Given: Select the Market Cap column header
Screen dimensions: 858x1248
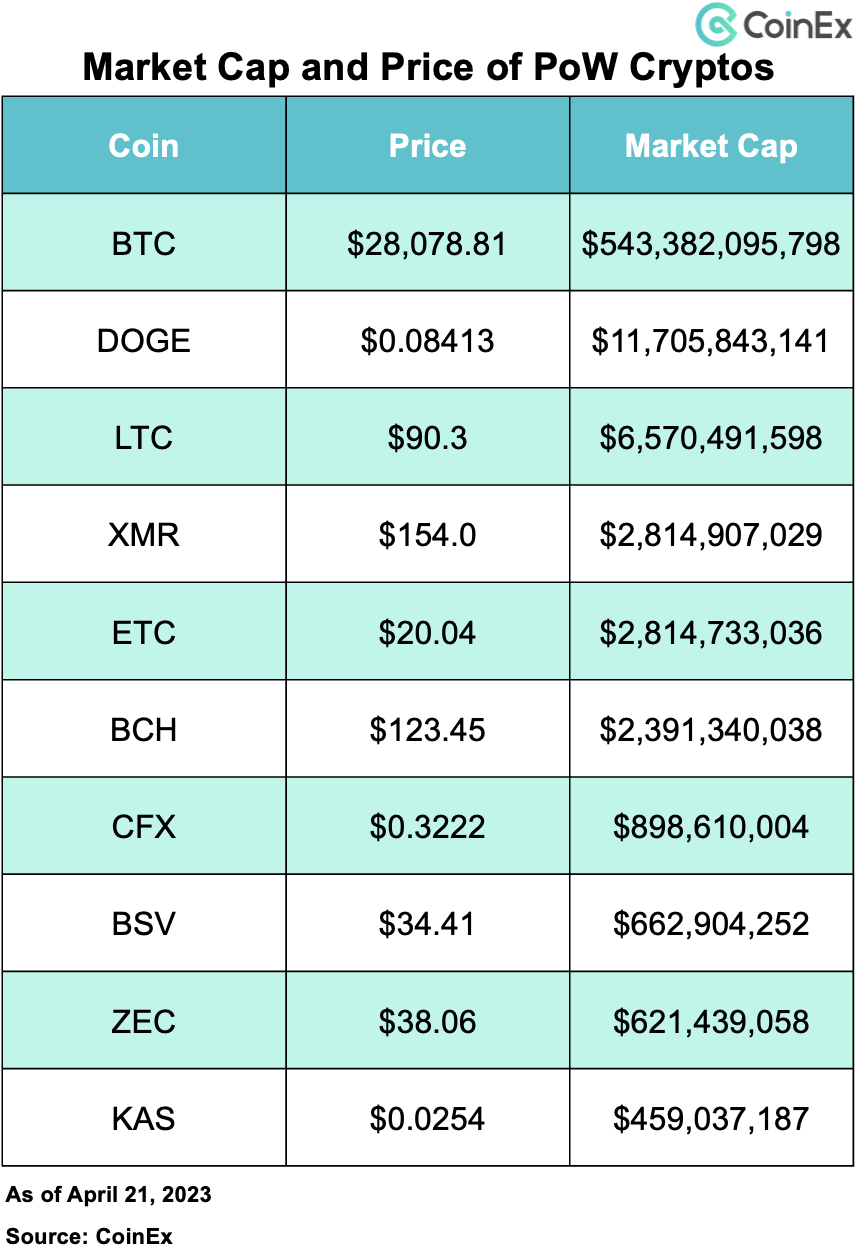Looking at the screenshot, I should click(711, 146).
